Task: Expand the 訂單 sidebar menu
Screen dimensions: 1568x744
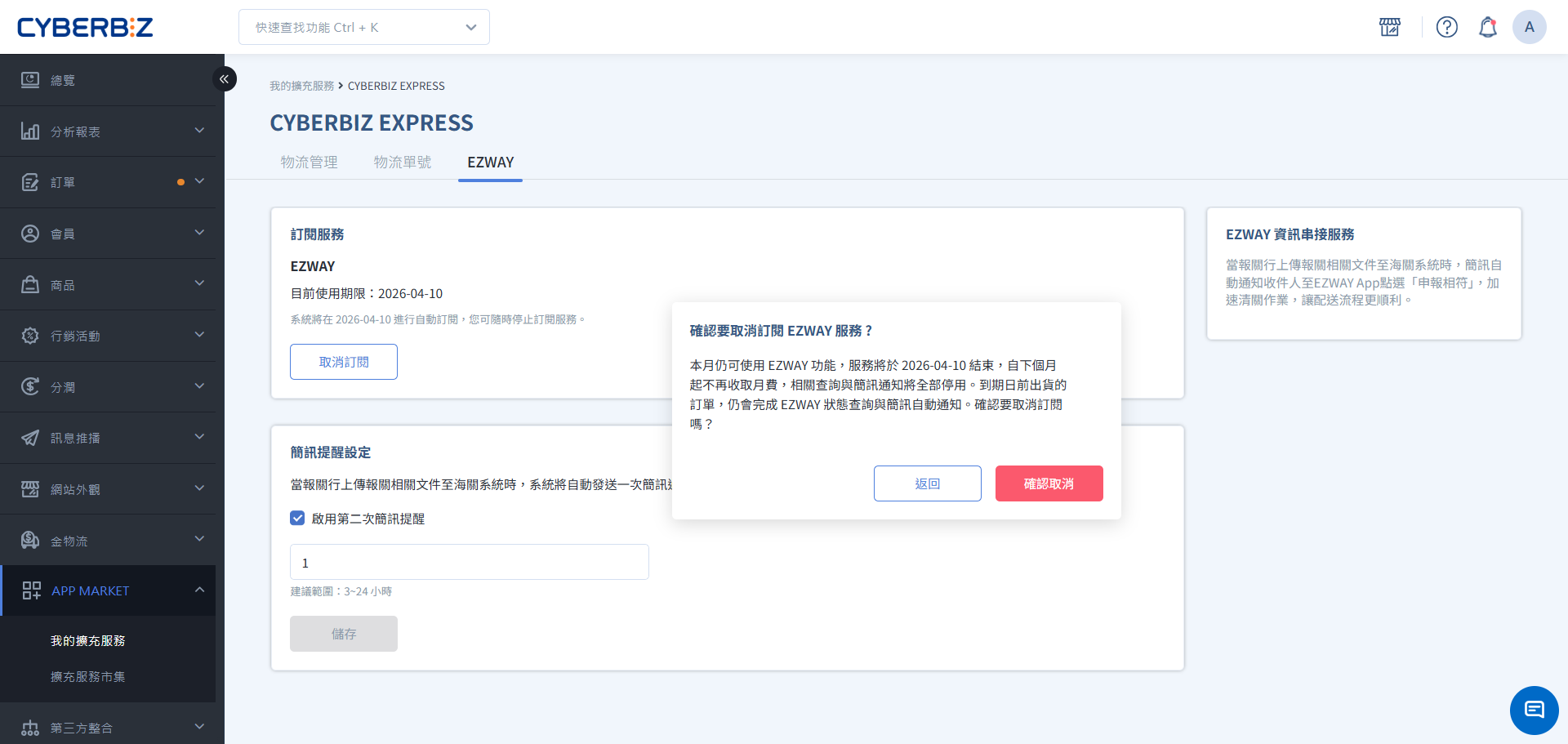Action: [112, 182]
